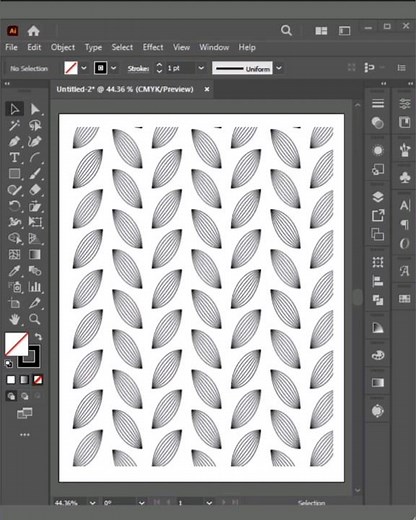
Task: Activate the Type tool
Action: point(14,157)
